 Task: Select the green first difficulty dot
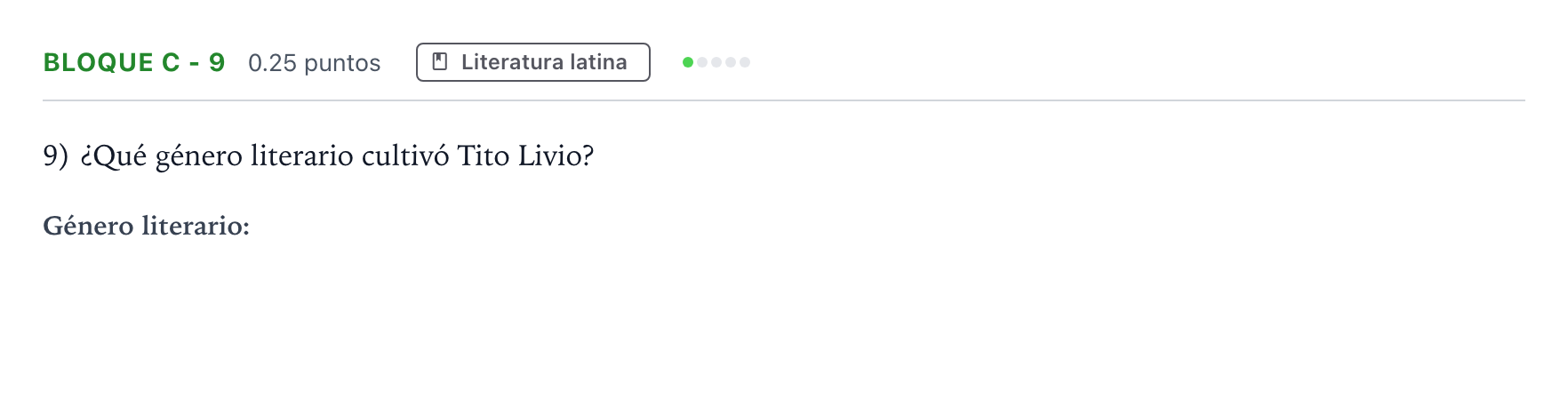pos(688,62)
